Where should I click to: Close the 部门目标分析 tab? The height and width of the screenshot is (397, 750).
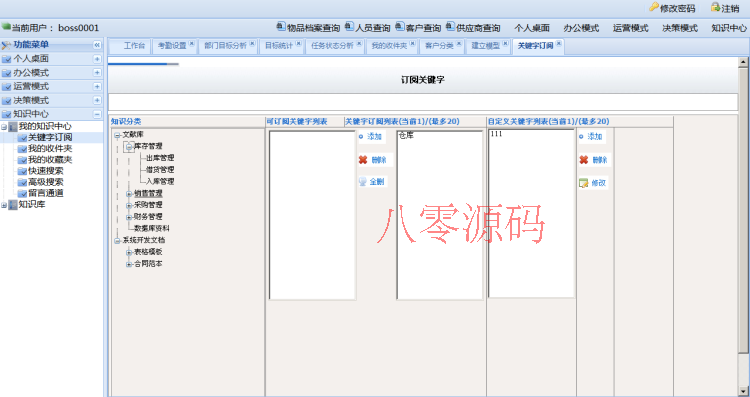click(252, 43)
